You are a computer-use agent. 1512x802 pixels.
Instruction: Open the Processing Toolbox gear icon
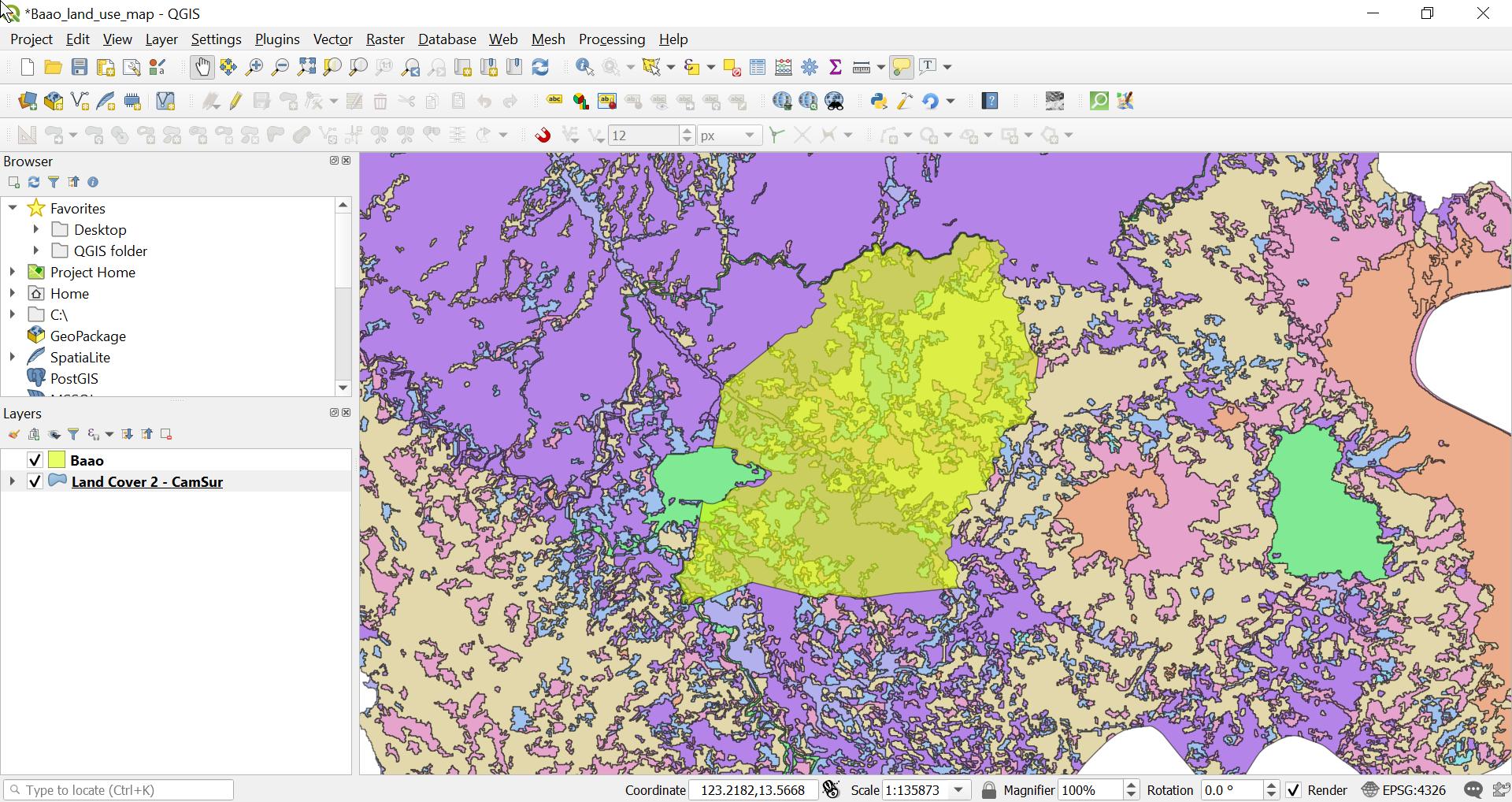(x=810, y=67)
